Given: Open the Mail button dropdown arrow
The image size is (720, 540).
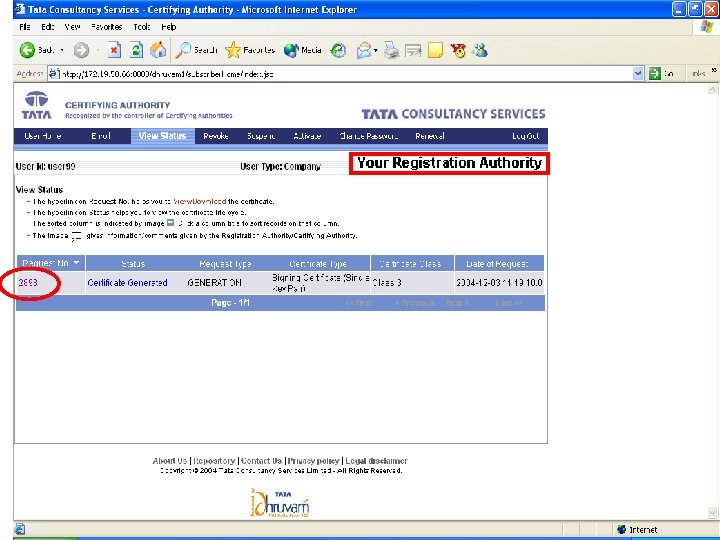Looking at the screenshot, I should pyautogui.click(x=376, y=50).
